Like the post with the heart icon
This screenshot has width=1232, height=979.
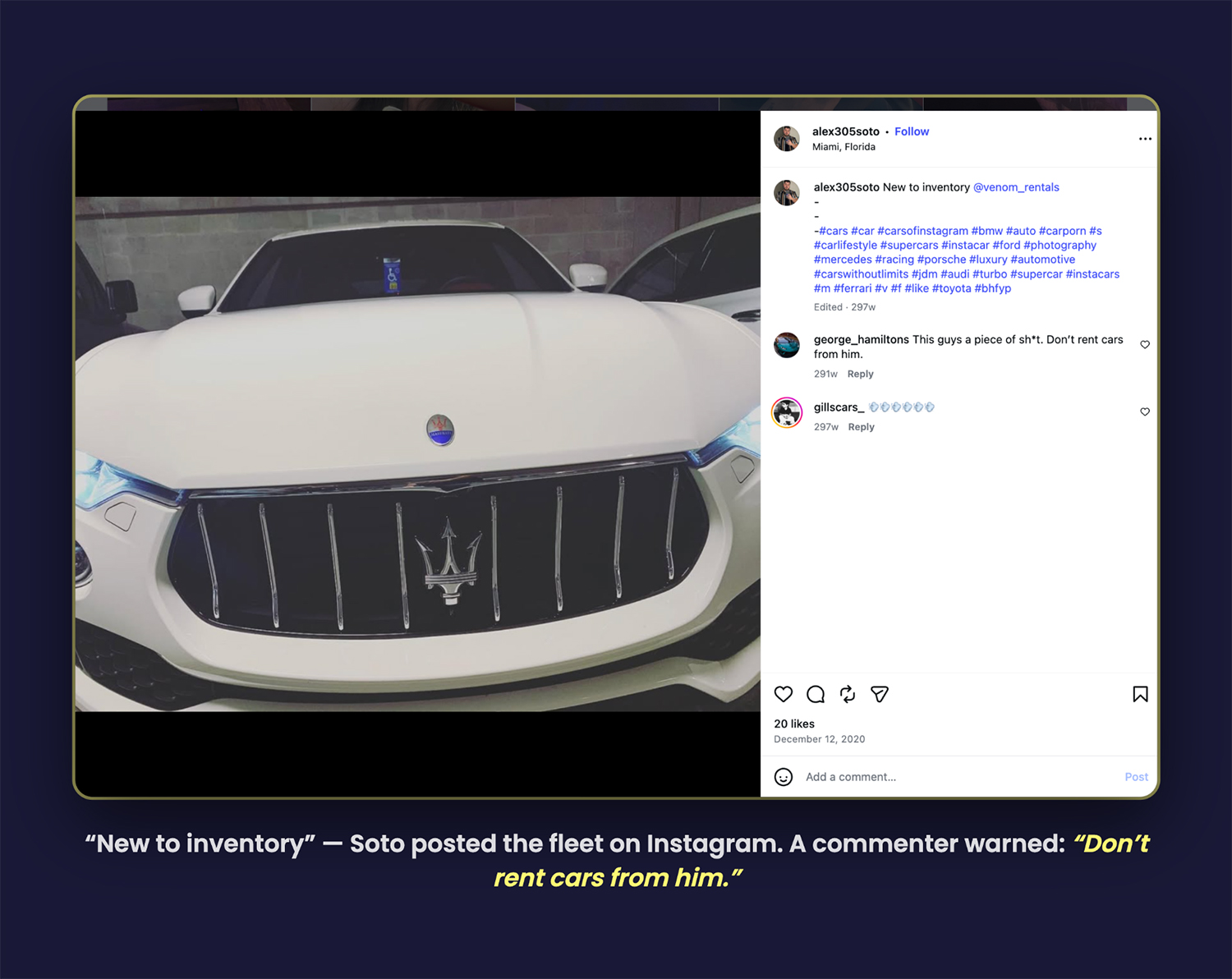[784, 695]
